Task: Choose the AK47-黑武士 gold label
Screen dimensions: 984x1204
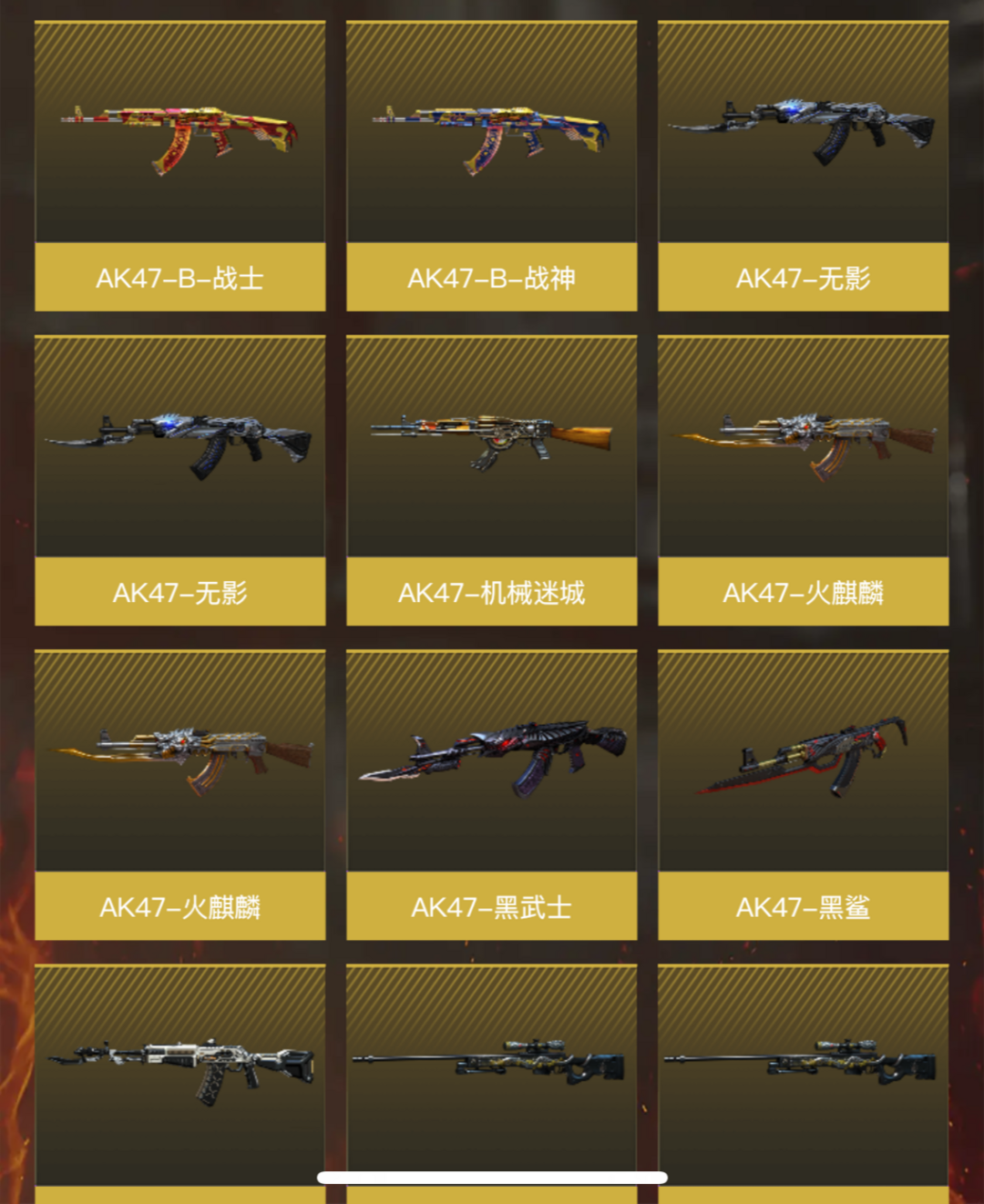Action: [x=492, y=906]
